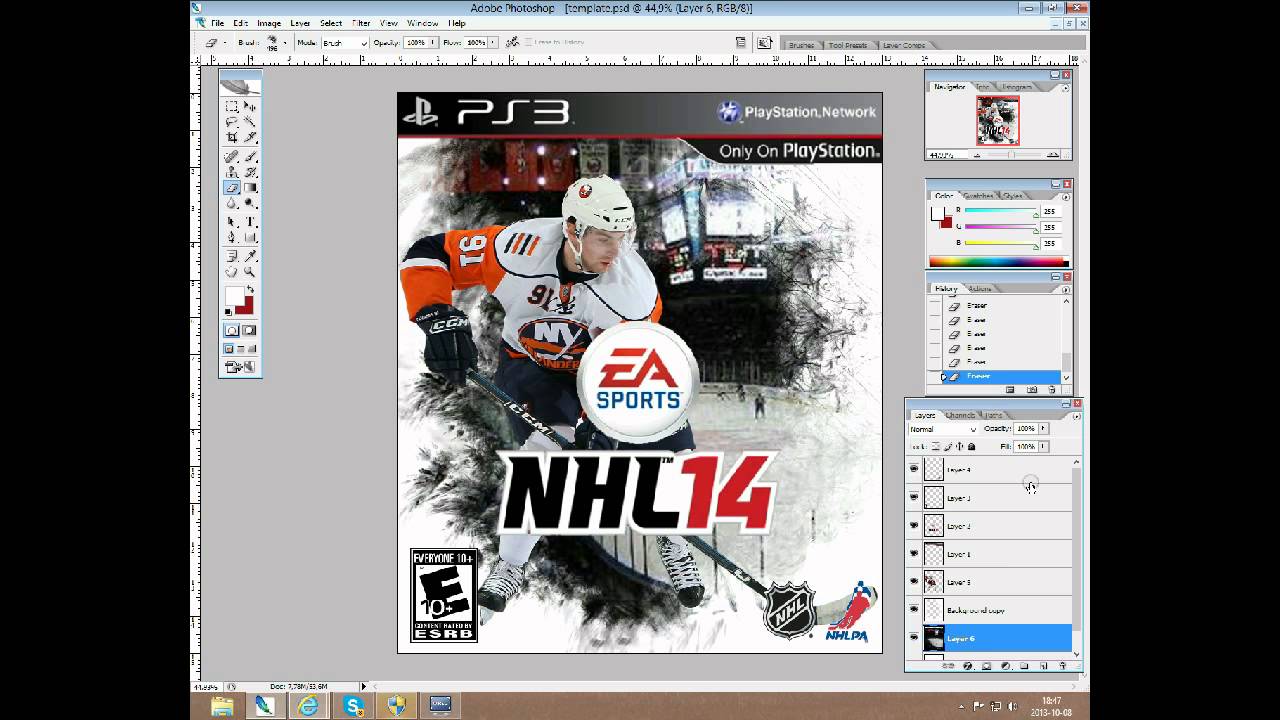Select the Healing Brush tool
Image resolution: width=1280 pixels, height=720 pixels.
(232, 156)
